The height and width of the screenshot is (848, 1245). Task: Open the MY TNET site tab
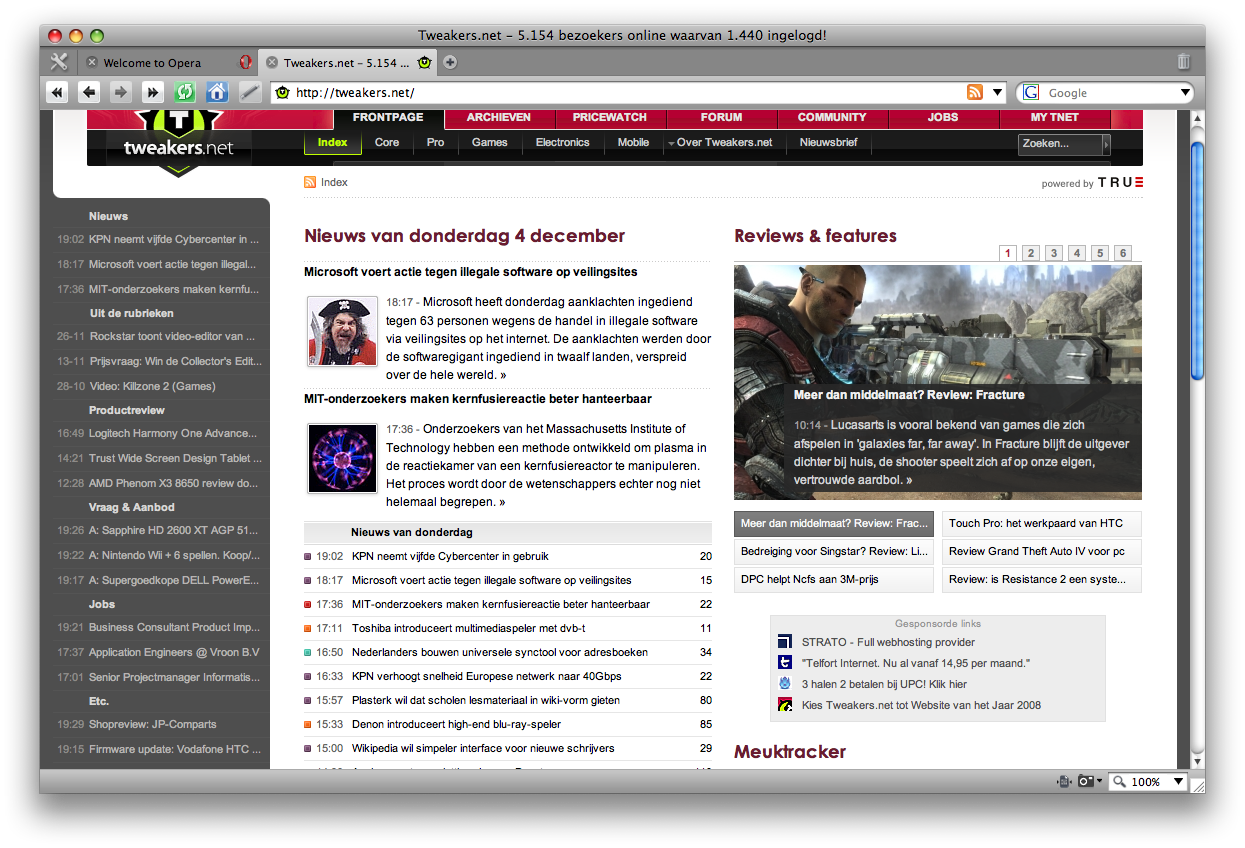tap(1054, 118)
